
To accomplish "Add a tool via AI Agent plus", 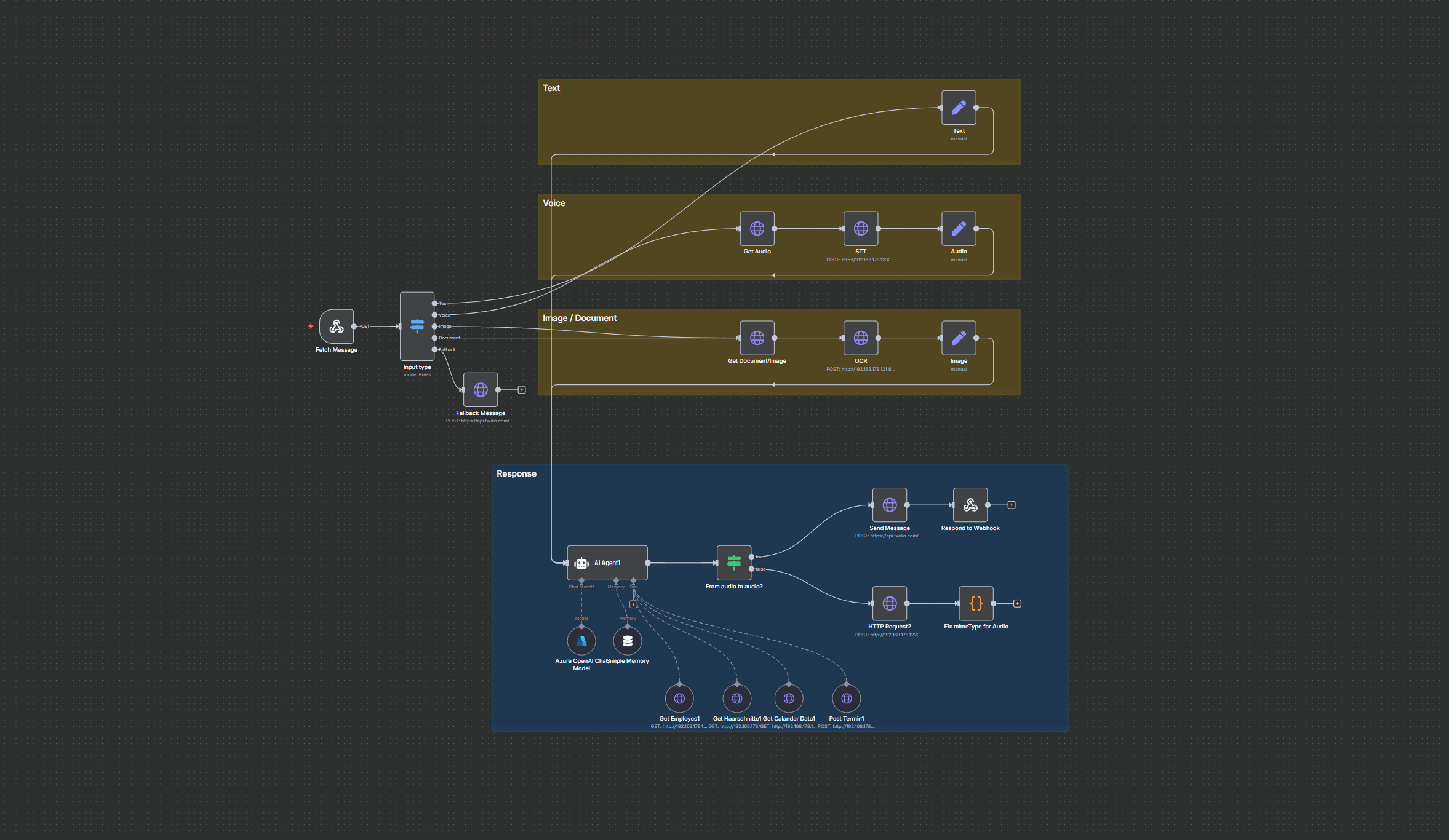I will [x=633, y=604].
